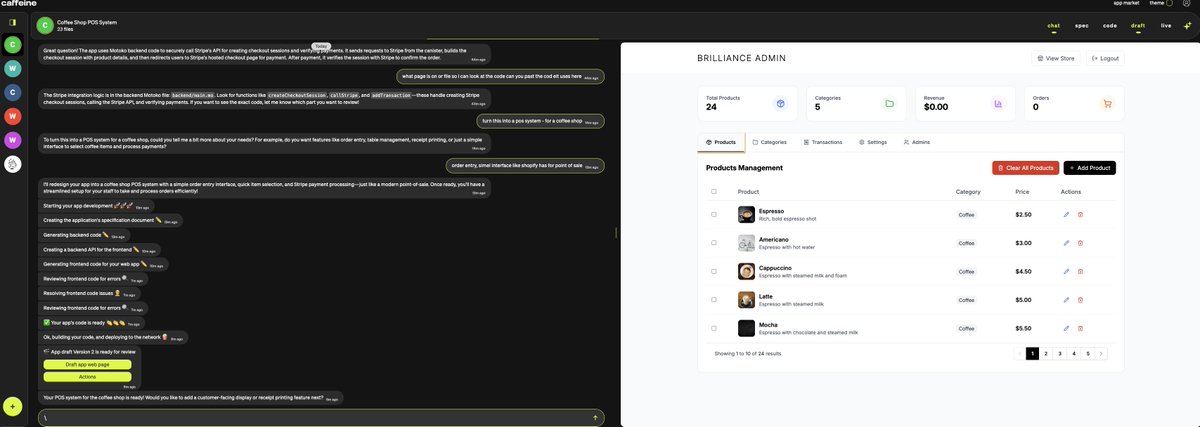Open the teal W project avatar in sidebar

pyautogui.click(x=12, y=68)
